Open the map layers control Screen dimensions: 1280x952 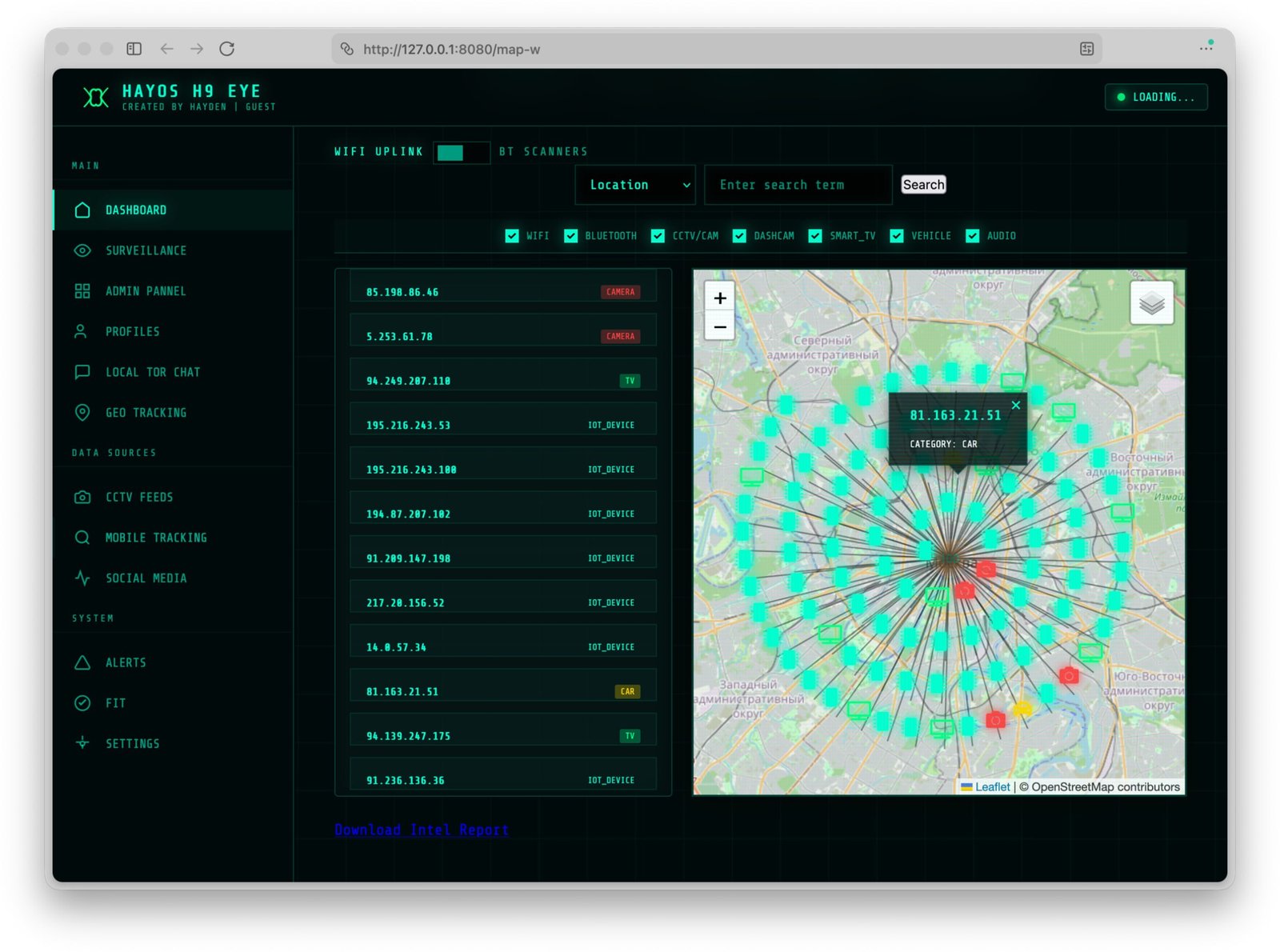[x=1151, y=303]
